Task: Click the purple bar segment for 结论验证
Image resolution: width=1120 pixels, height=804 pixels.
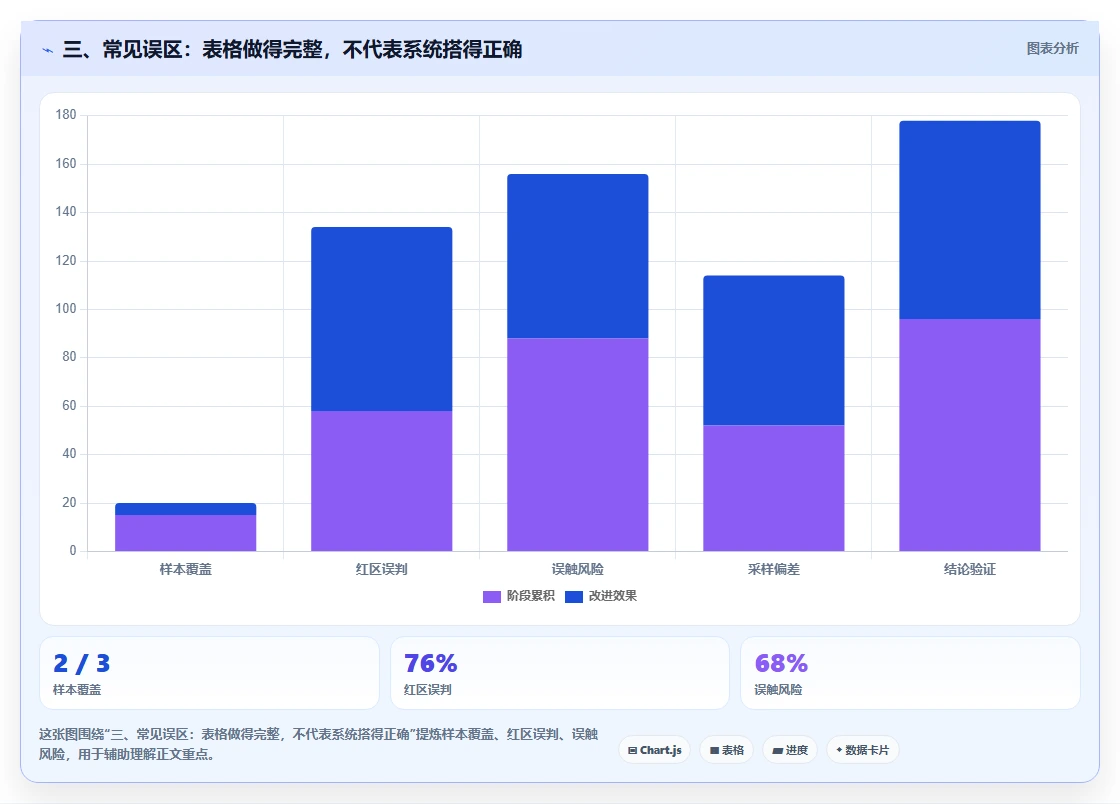Action: (970, 435)
